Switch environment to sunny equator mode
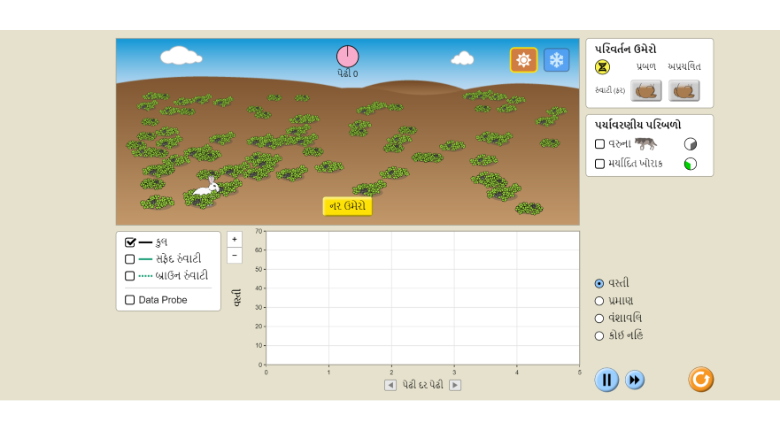 tap(523, 60)
